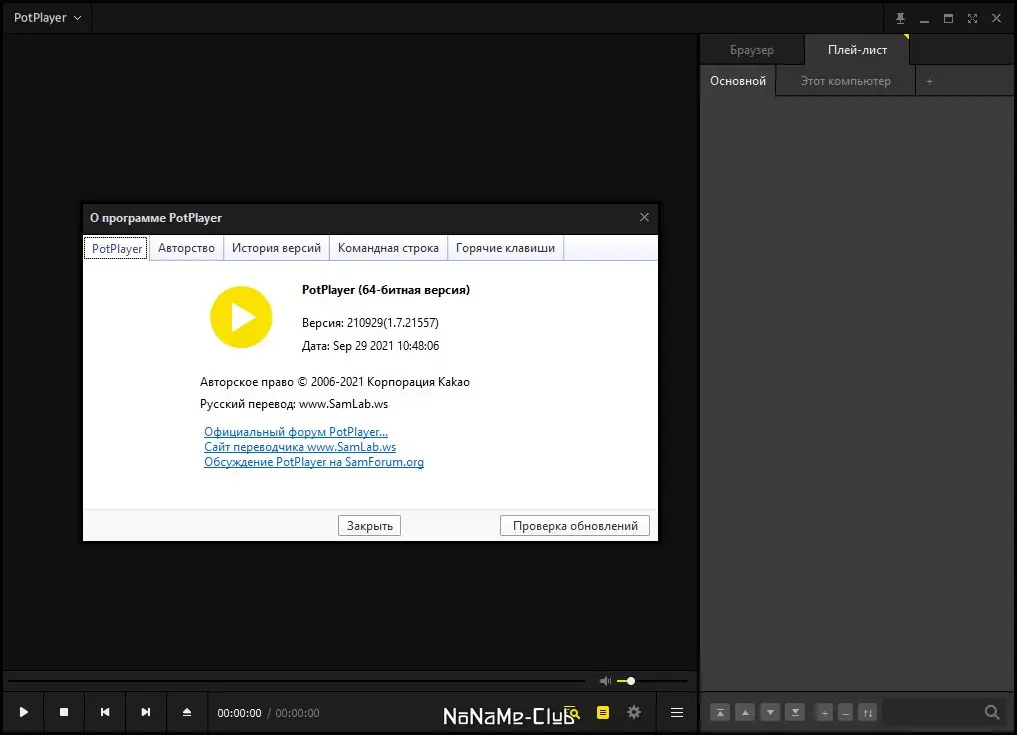Click the yellow PotPlayer logo in the About dialog
1017x735 pixels.
click(241, 317)
